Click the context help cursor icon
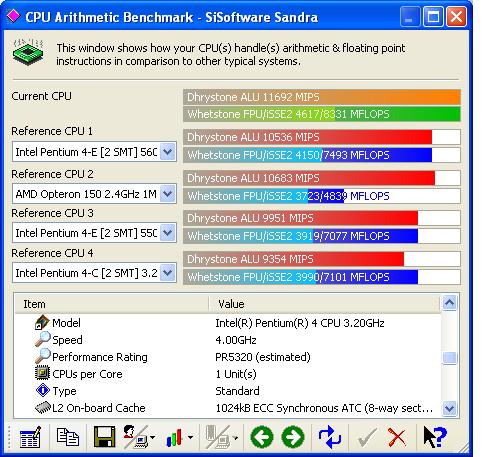The image size is (500, 457). pyautogui.click(x=435, y=437)
